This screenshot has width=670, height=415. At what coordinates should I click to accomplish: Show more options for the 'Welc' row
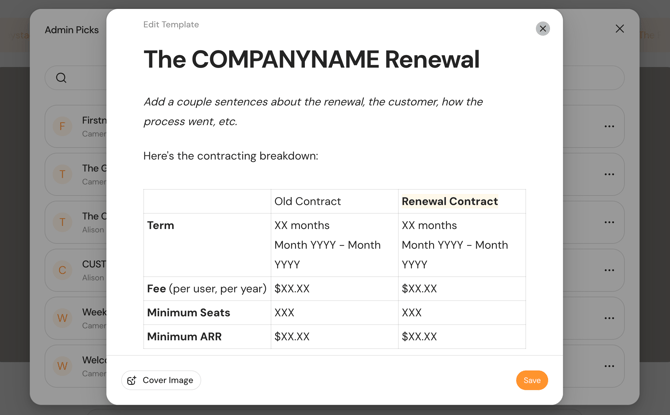[608, 366]
